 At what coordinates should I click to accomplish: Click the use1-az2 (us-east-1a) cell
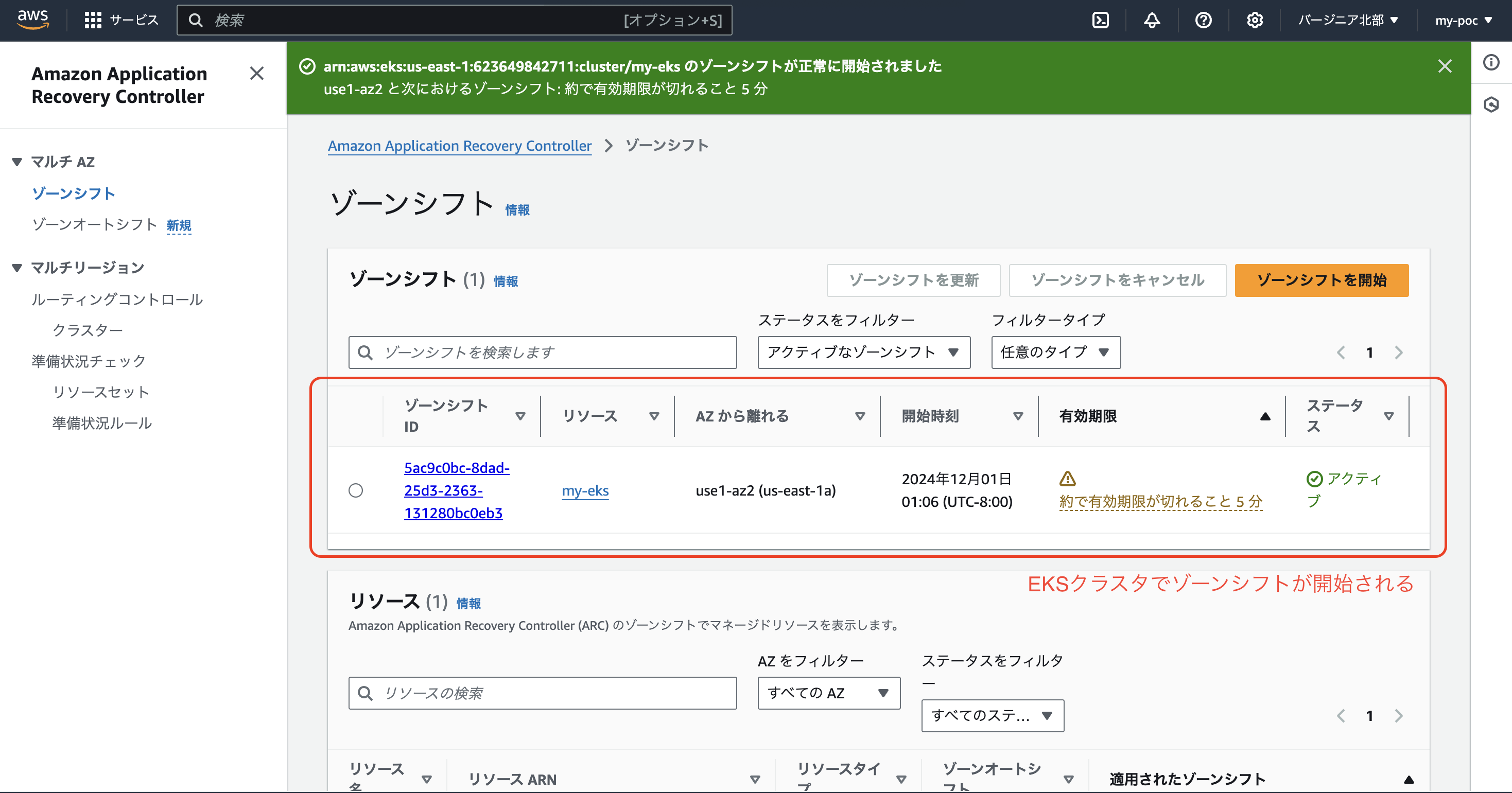coord(766,490)
